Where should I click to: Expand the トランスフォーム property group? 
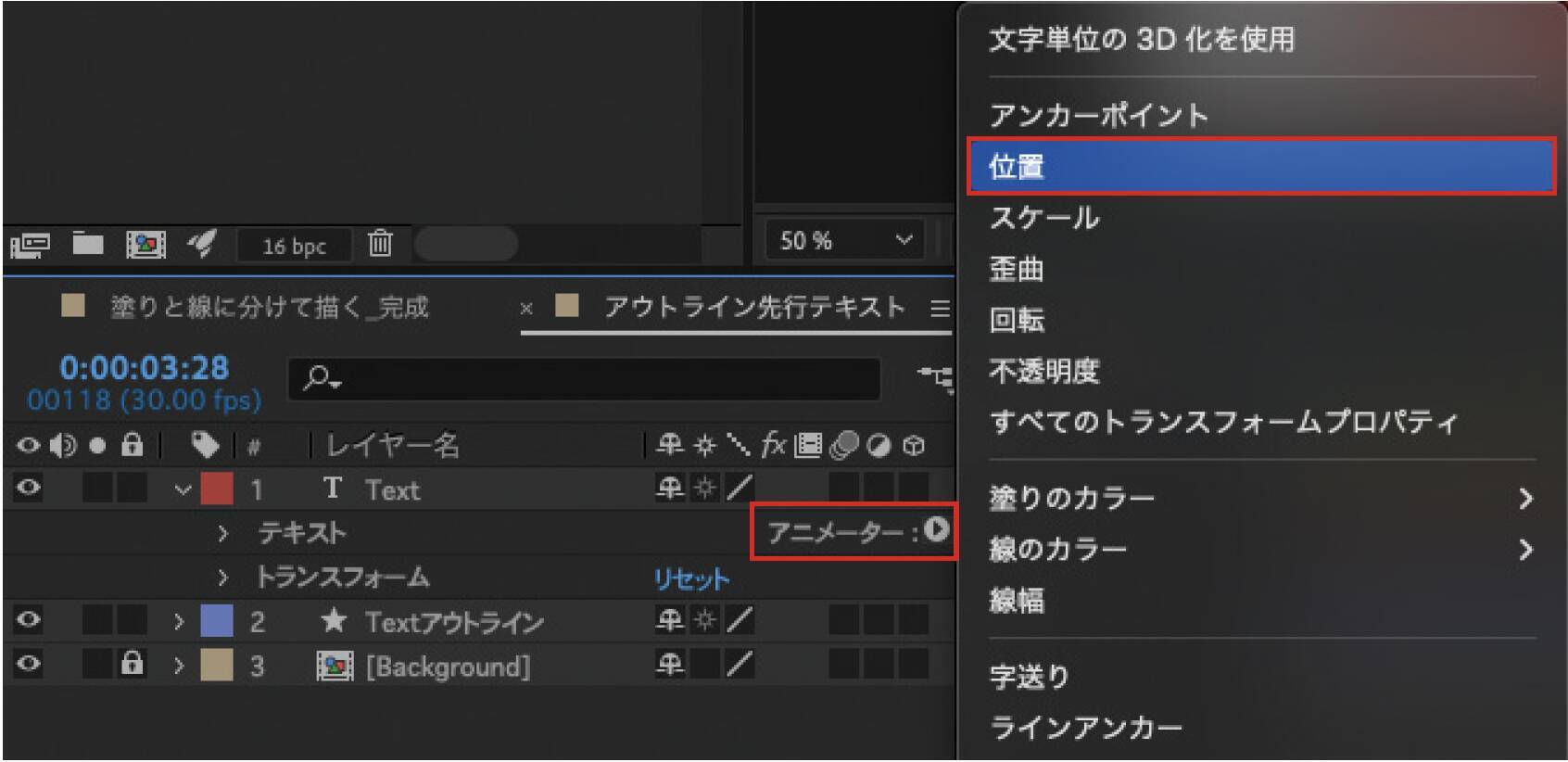[x=222, y=578]
